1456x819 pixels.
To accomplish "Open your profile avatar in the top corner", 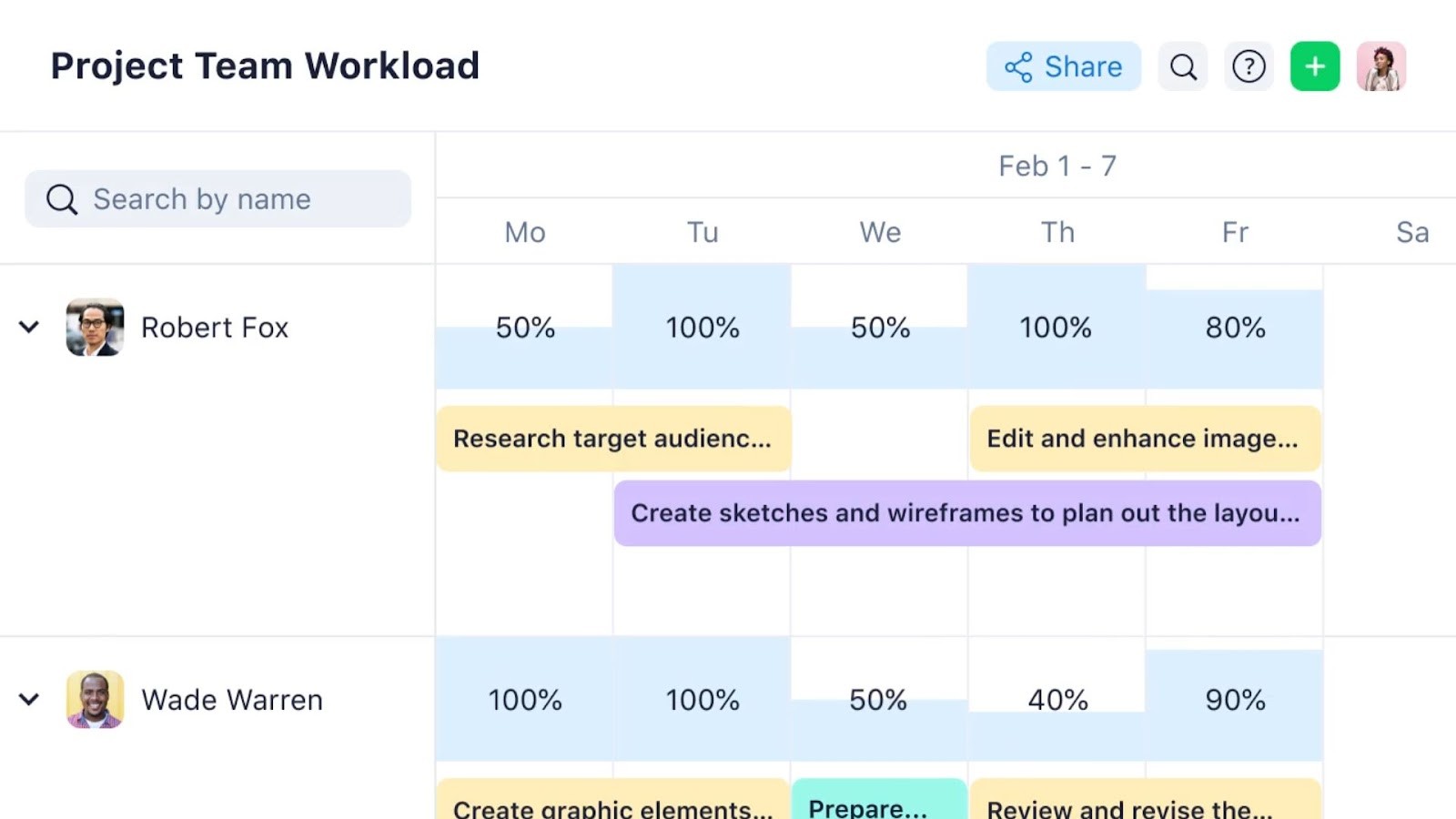I will 1380,66.
